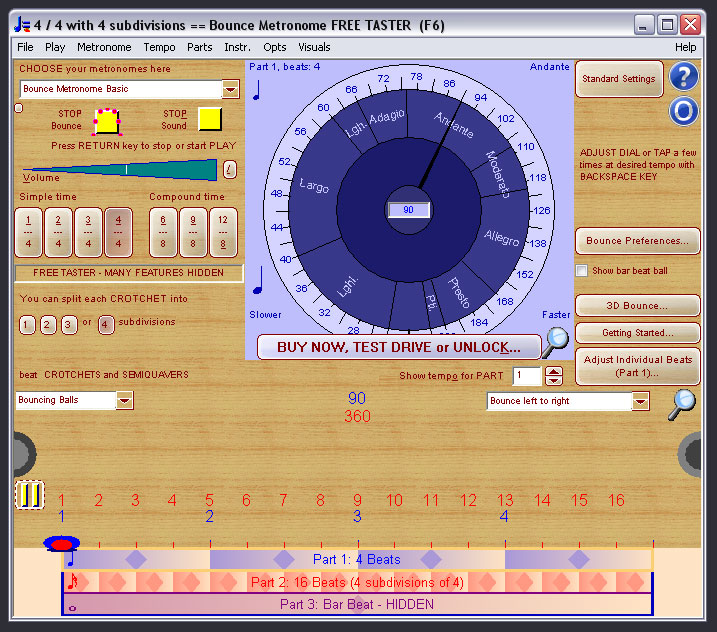This screenshot has height=632, width=717.
Task: Click the blue circle icon below help
Action: point(684,111)
